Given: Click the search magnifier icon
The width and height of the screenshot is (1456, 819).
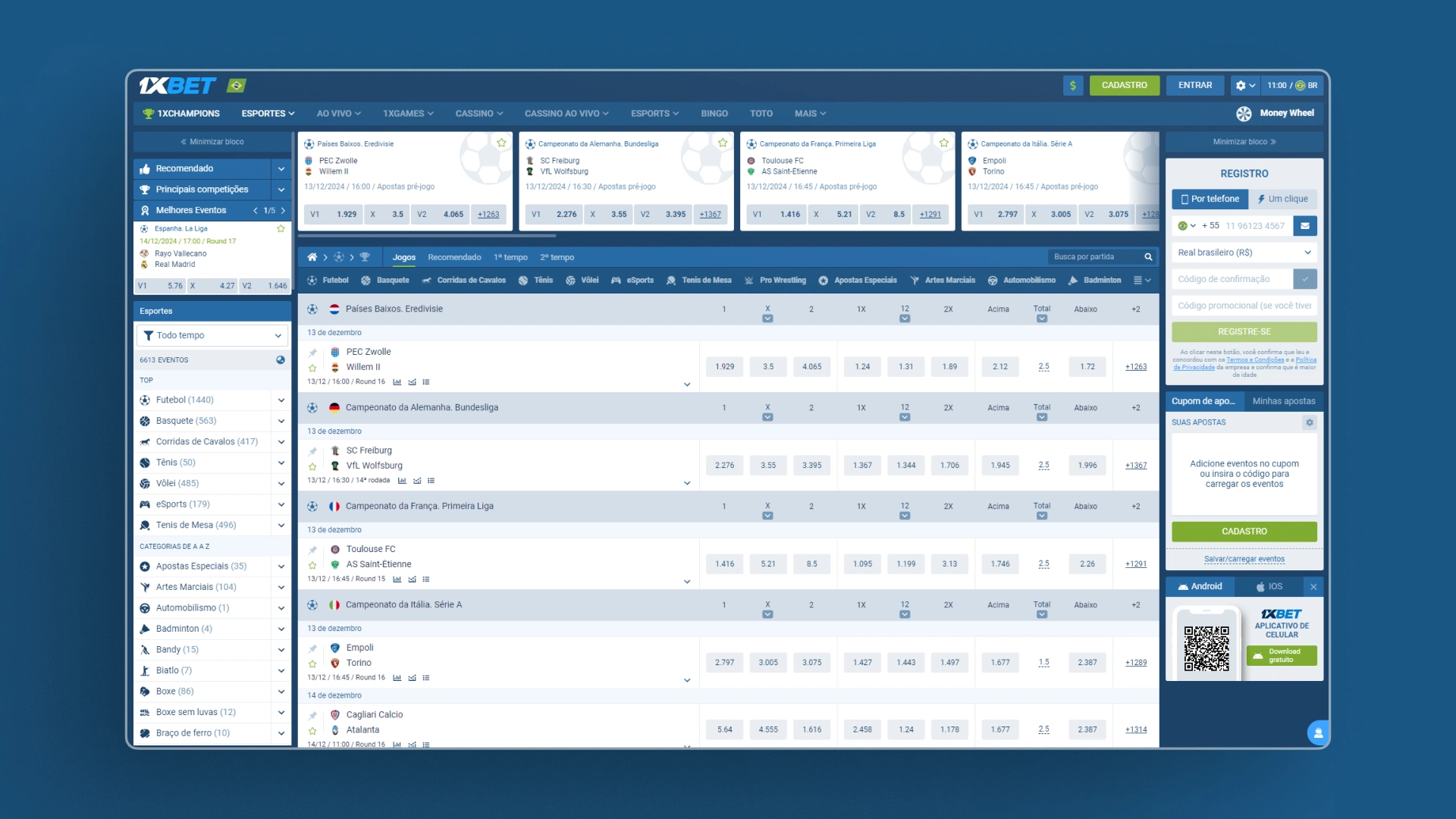Looking at the screenshot, I should click(1148, 257).
